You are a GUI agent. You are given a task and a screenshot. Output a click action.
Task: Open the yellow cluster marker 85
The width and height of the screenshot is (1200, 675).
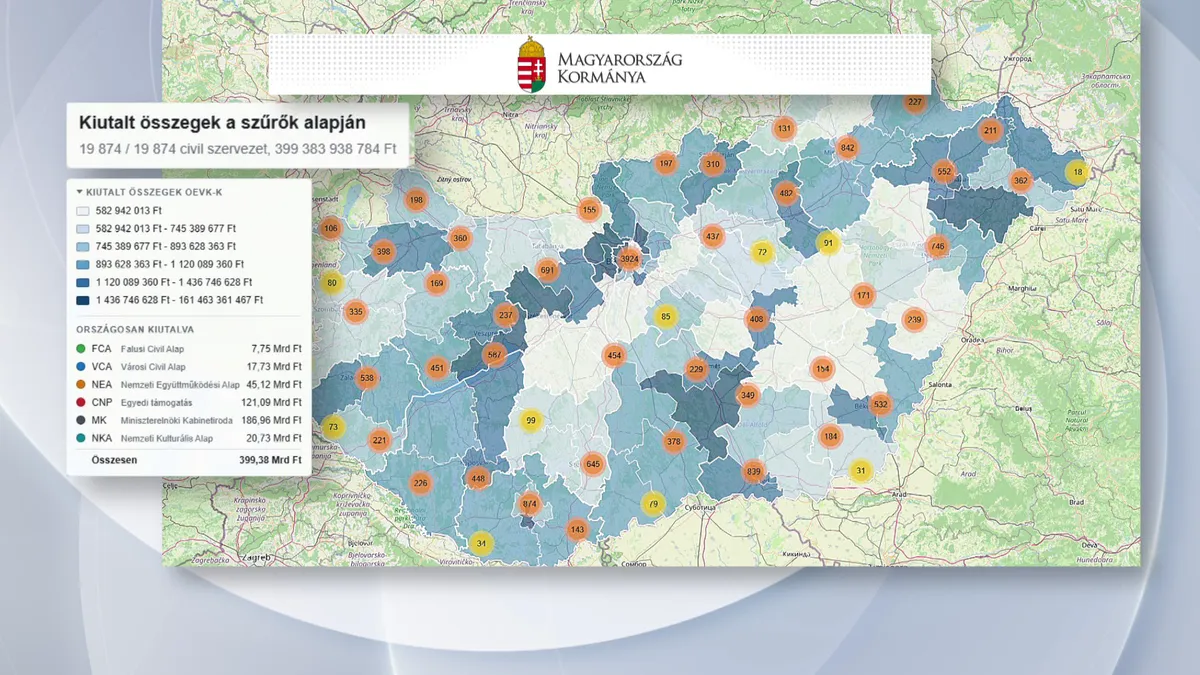[666, 318]
